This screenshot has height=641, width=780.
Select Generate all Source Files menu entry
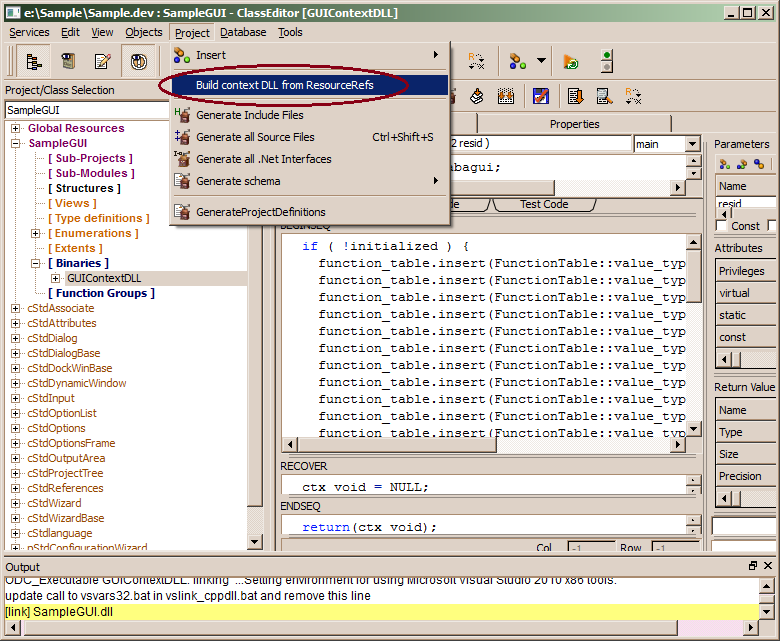pos(255,137)
